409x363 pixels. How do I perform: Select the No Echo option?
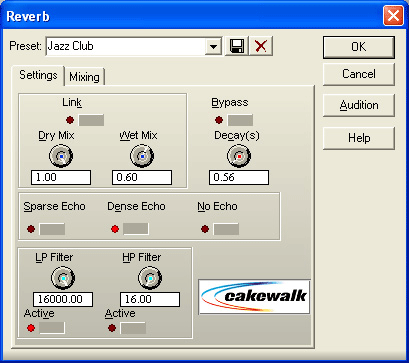click(x=226, y=229)
